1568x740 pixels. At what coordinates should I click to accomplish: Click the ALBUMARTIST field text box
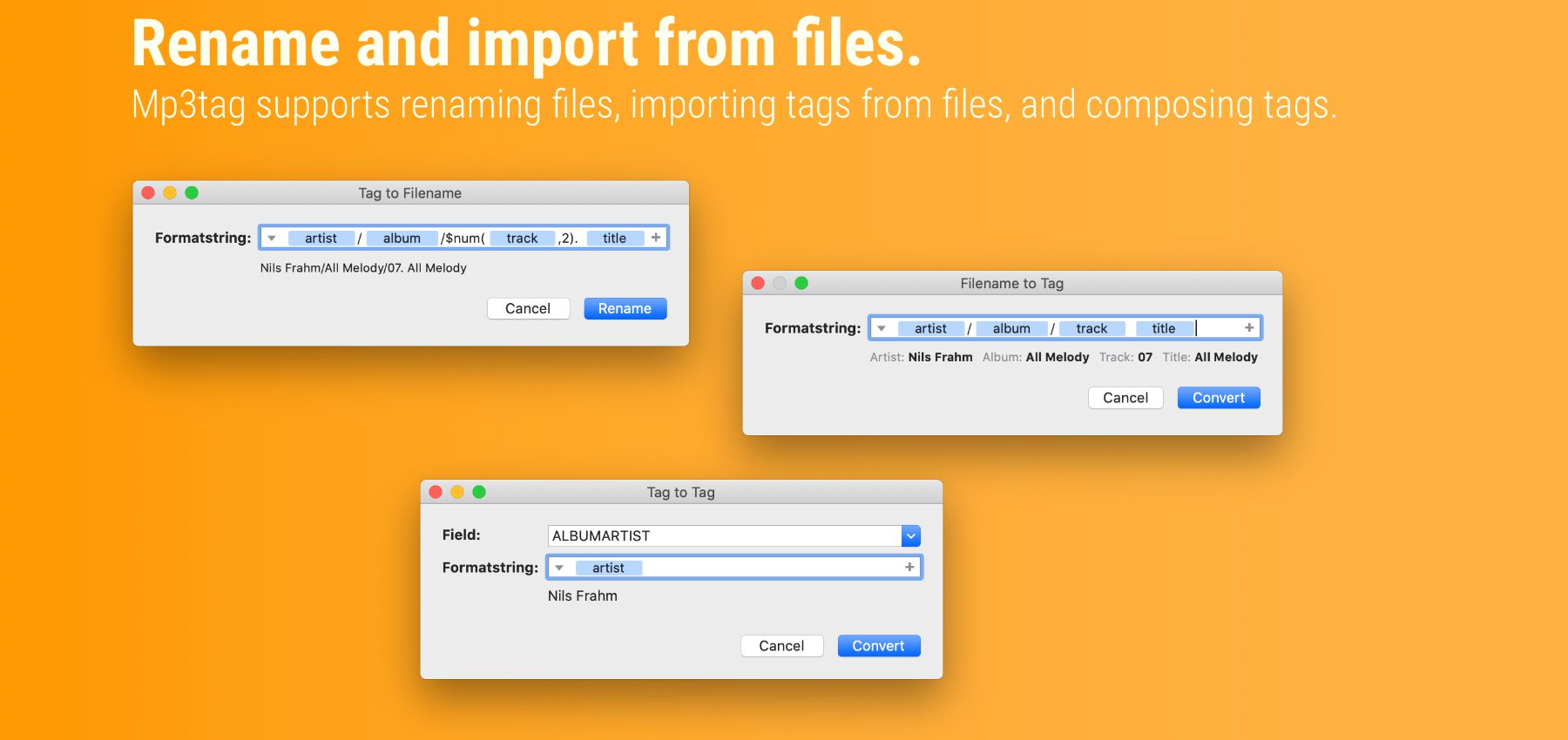(725, 536)
